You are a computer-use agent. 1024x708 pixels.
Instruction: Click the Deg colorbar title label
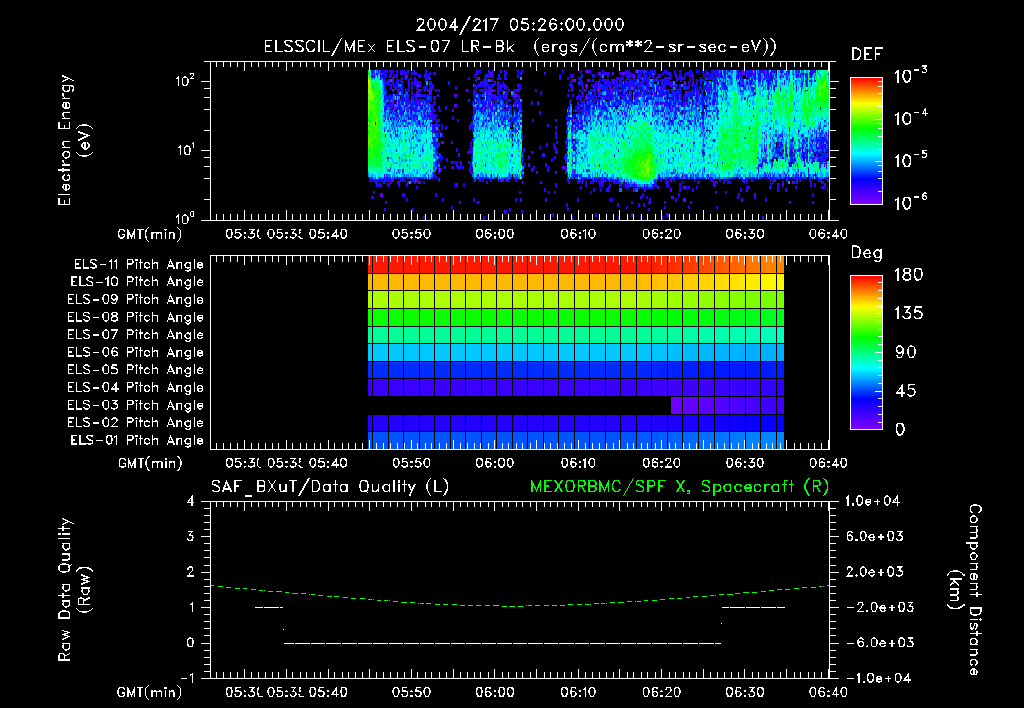pos(867,253)
